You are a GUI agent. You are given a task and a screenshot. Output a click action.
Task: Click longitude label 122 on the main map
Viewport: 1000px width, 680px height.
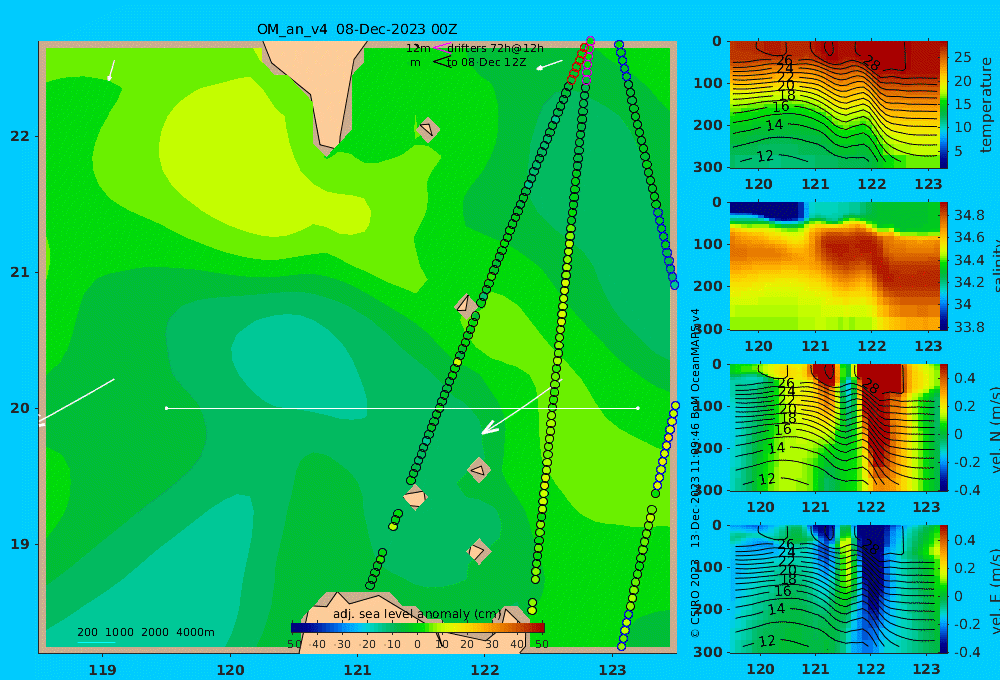pyautogui.click(x=485, y=670)
